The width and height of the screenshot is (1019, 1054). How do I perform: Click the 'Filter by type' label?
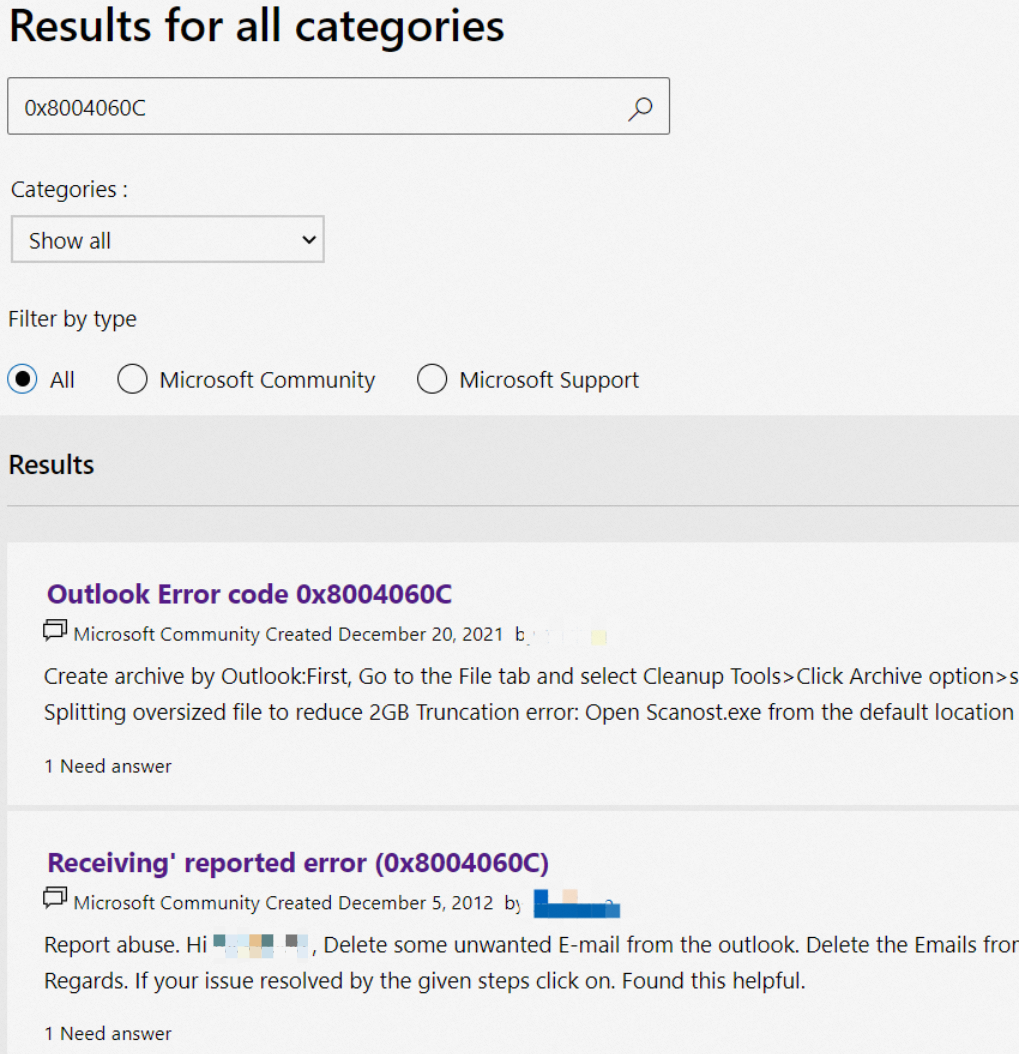point(72,319)
